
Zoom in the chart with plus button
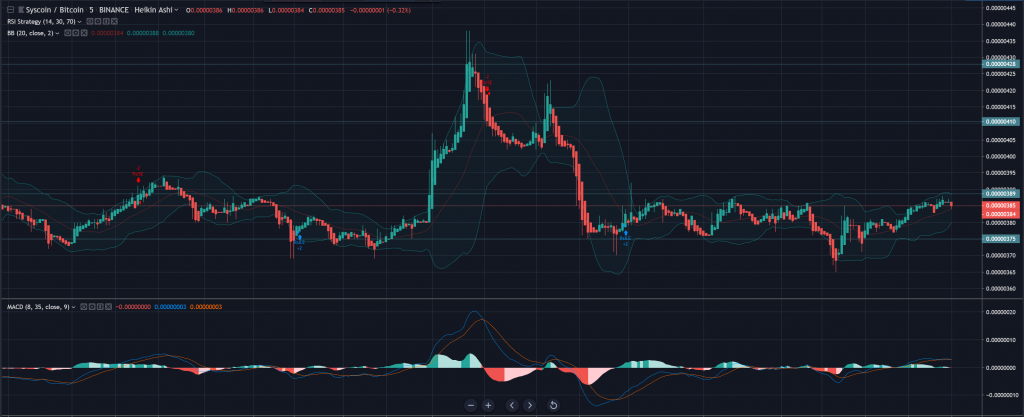(x=488, y=405)
